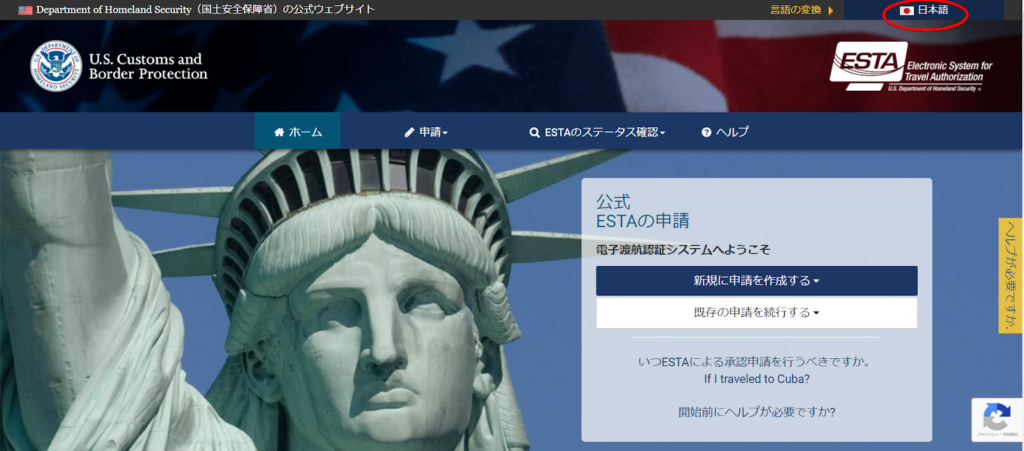The width and height of the screenshot is (1024, 451).
Task: Click the pencil icon beside 申請
Action: point(409,132)
